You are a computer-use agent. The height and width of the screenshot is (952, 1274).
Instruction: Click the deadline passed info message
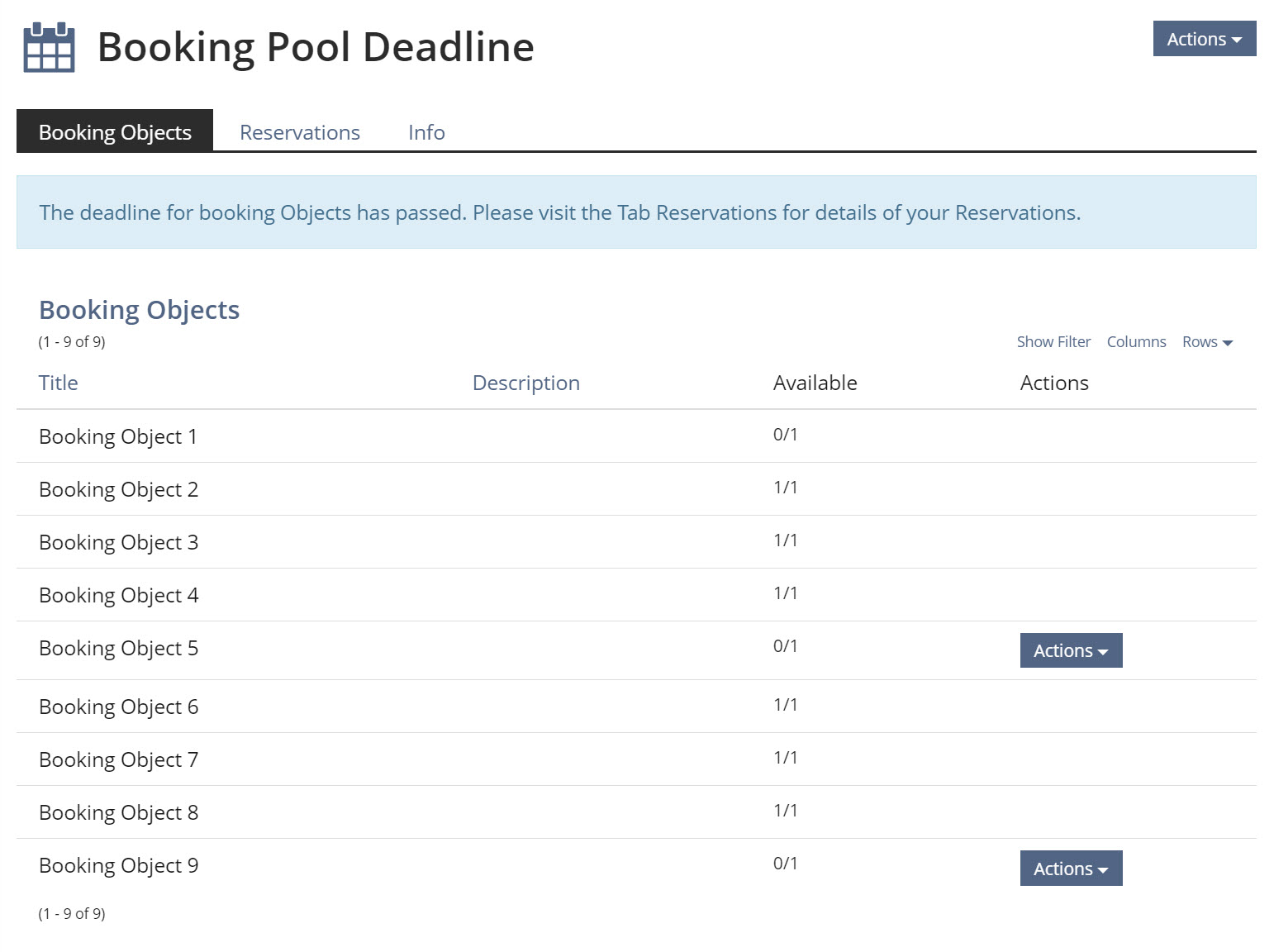pos(559,213)
